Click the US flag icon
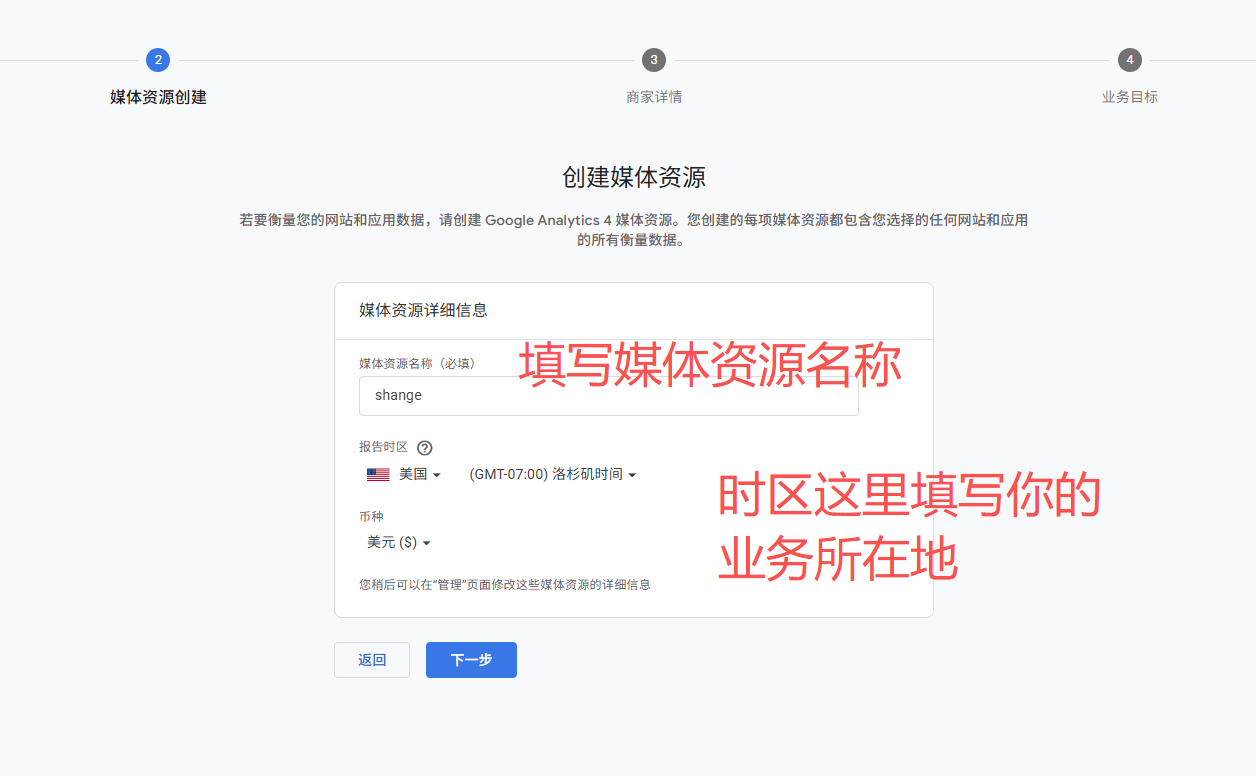The height and width of the screenshot is (776, 1256). coord(378,474)
